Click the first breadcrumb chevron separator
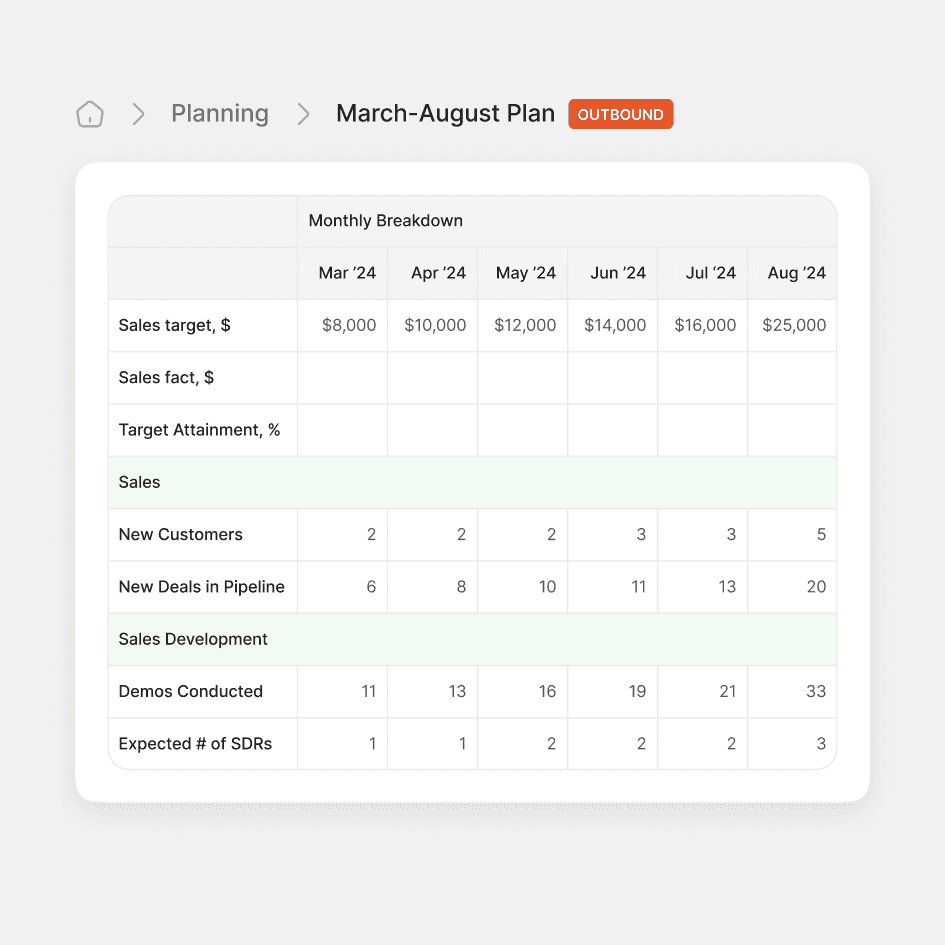Viewport: 945px width, 945px height. 138,114
